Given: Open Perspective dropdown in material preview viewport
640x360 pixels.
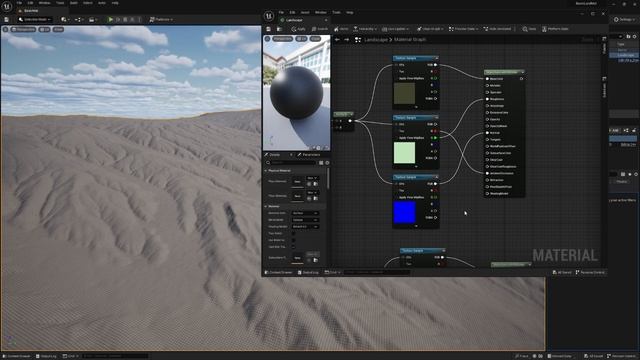Looking at the screenshot, I should click(282, 39).
